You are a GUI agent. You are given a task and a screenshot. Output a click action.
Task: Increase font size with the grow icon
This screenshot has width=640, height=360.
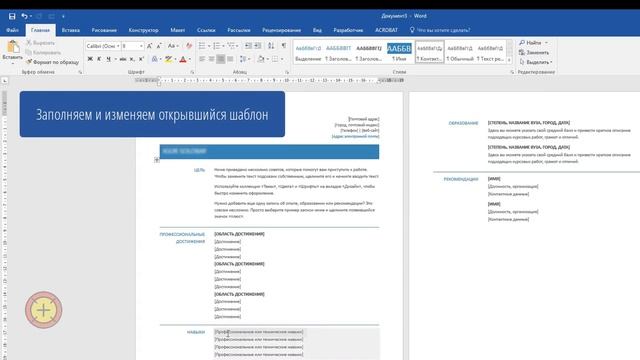click(x=150, y=46)
